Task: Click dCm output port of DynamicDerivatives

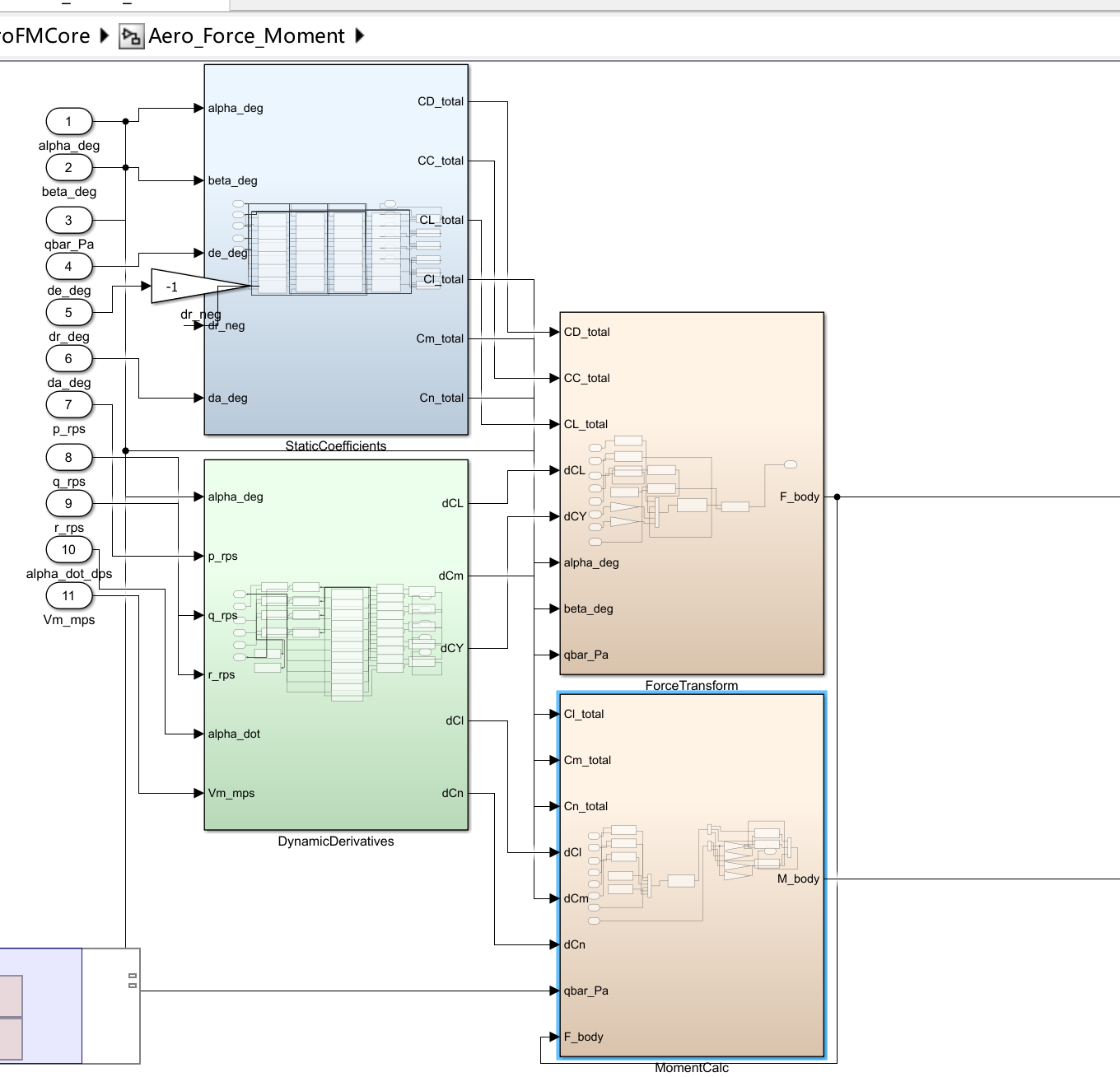Action: [x=451, y=576]
